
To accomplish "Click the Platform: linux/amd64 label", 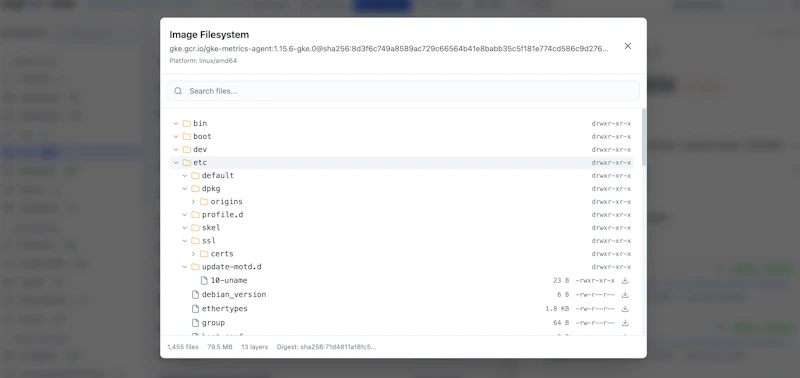I will tap(203, 61).
